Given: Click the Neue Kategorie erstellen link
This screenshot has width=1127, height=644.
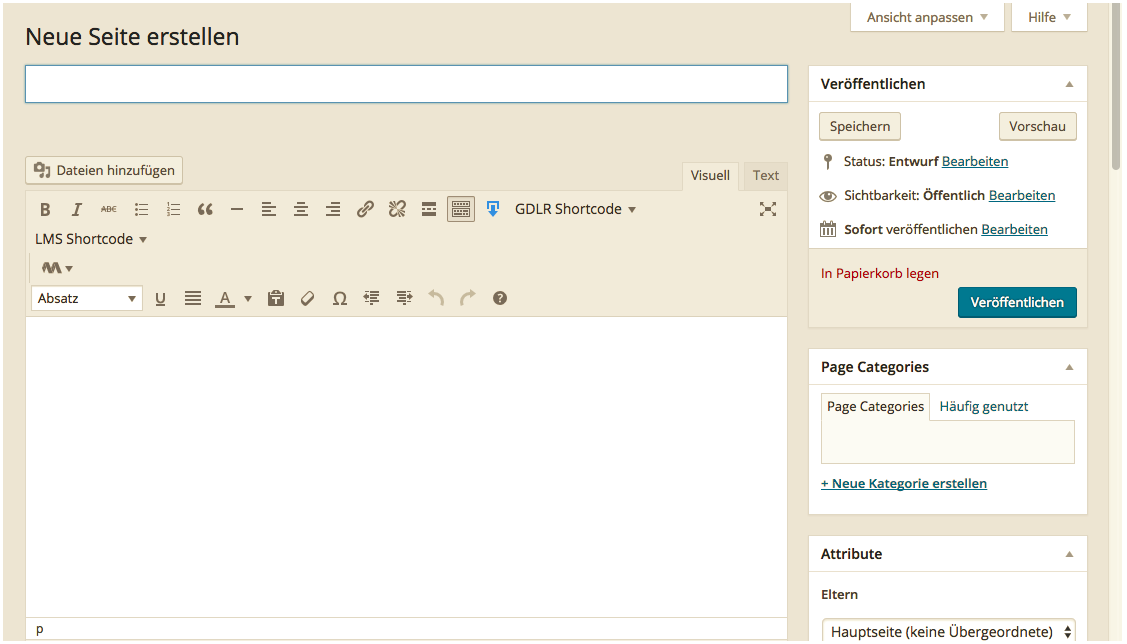Looking at the screenshot, I should (904, 484).
